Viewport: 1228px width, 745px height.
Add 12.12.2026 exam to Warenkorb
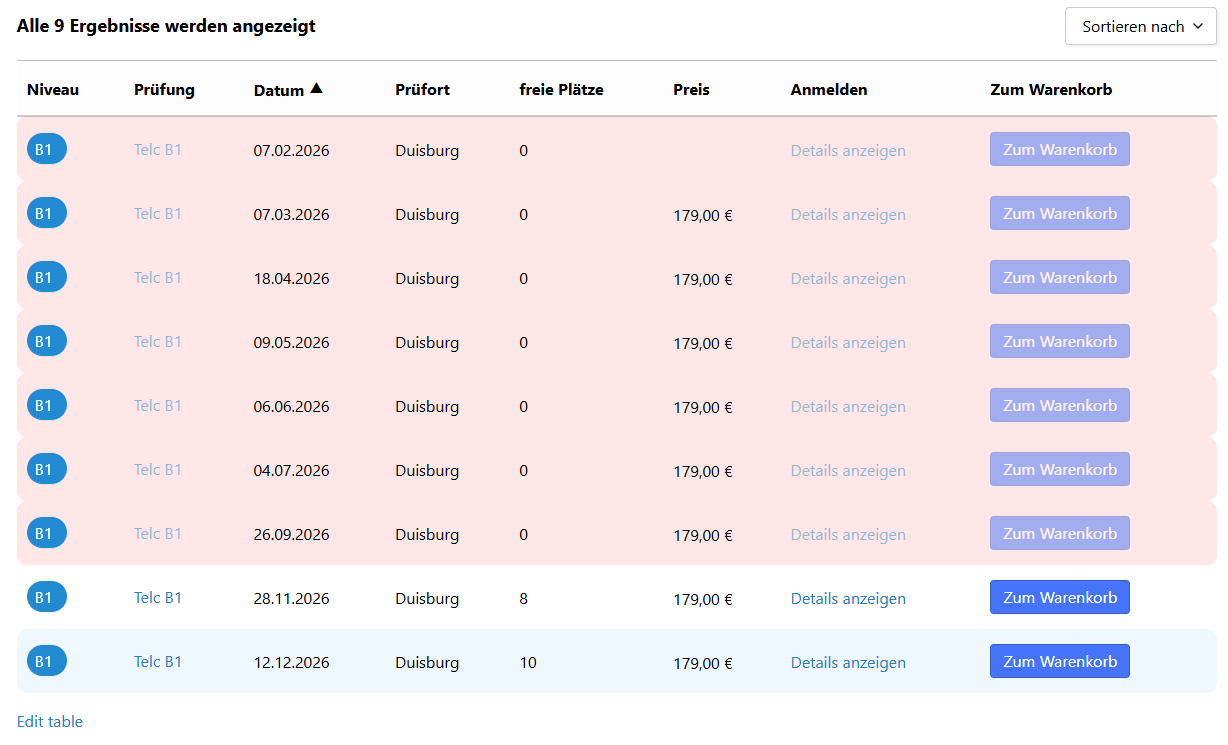click(x=1059, y=661)
